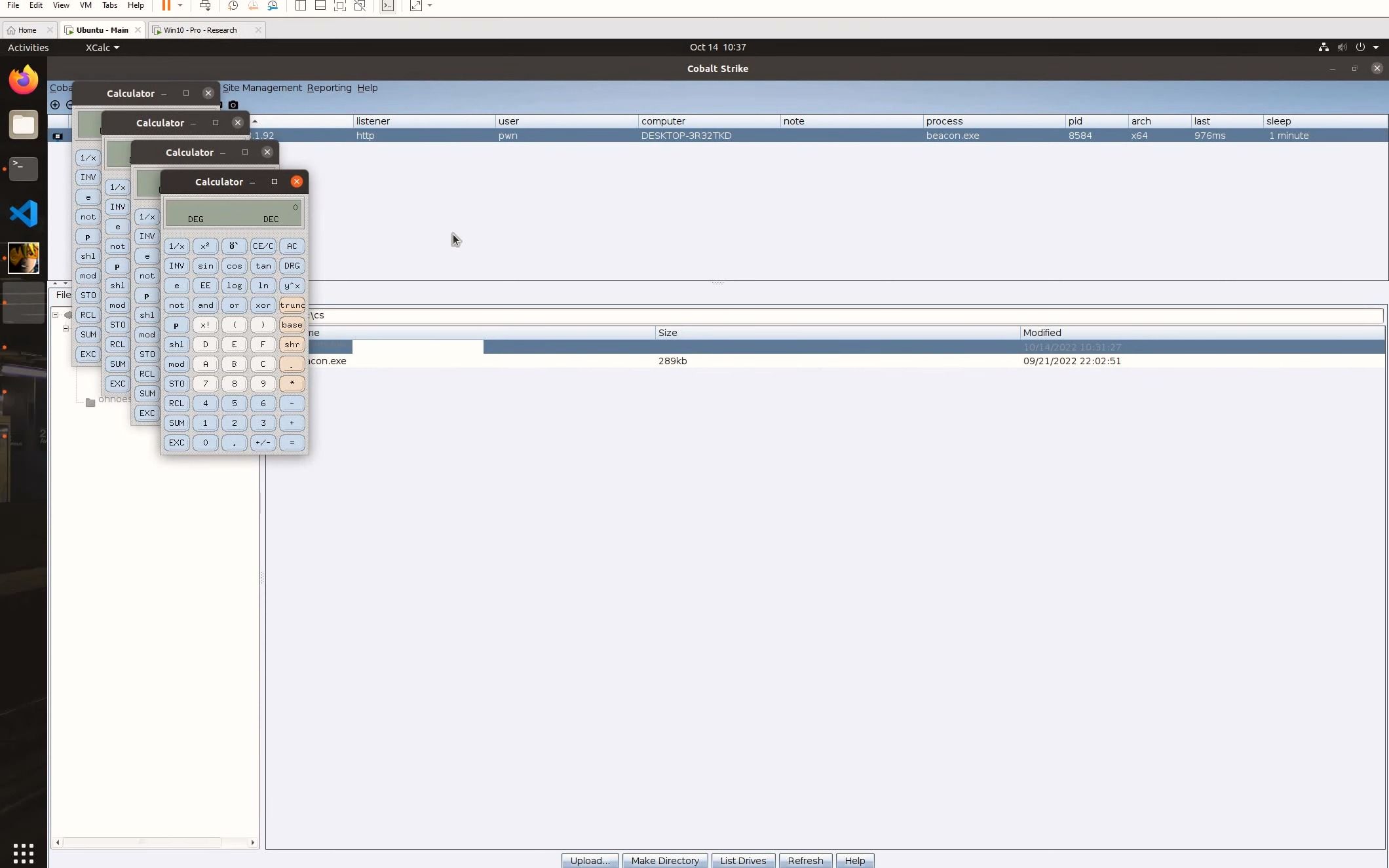Open the VMware console view icon
1389x868 pixels.
[x=388, y=5]
